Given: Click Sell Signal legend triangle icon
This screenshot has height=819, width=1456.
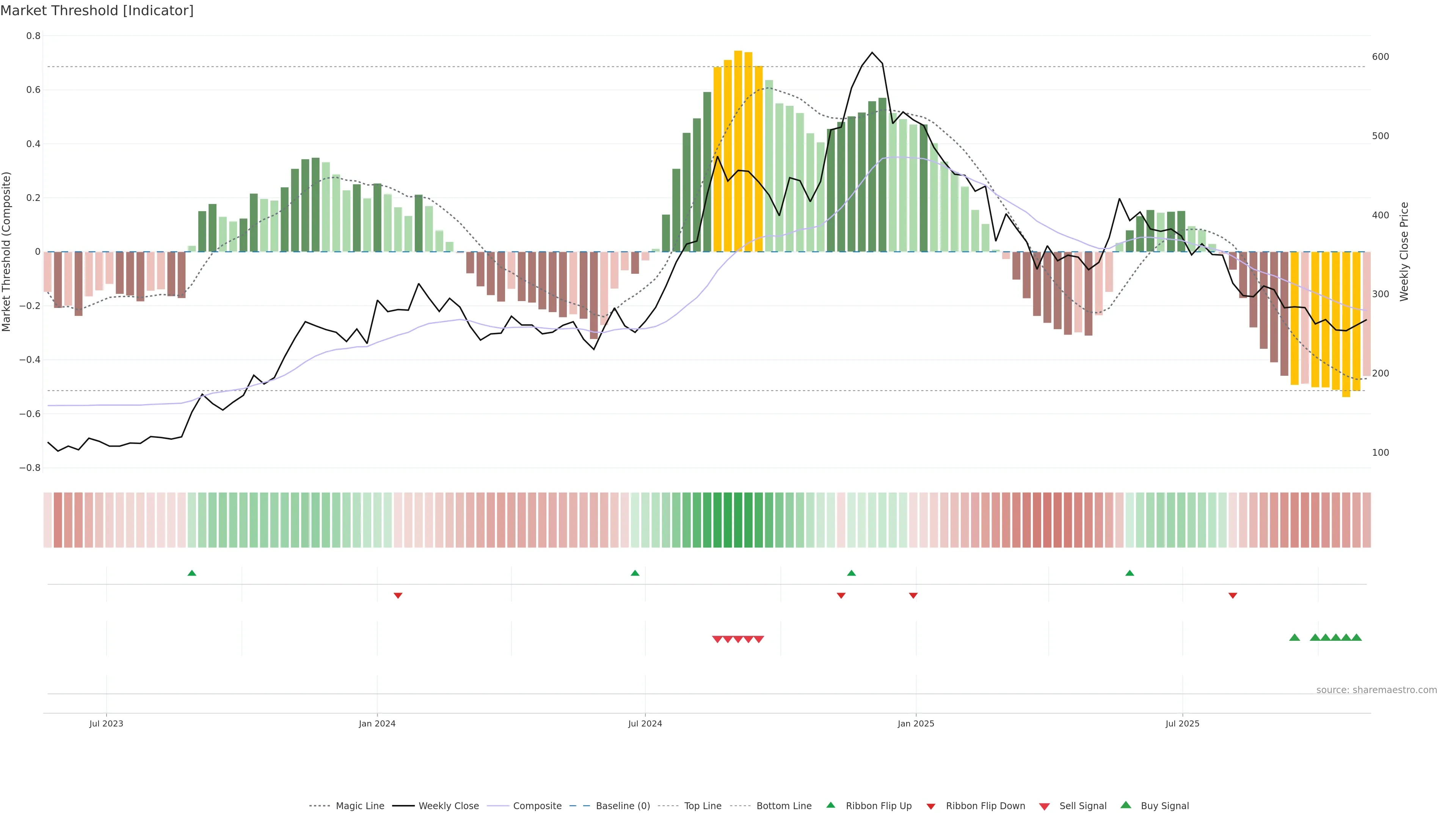Looking at the screenshot, I should click(x=1045, y=806).
